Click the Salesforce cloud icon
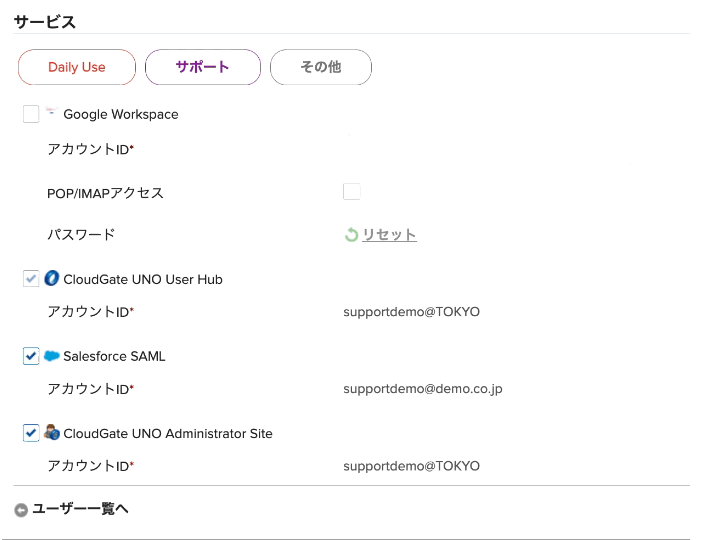 51,356
